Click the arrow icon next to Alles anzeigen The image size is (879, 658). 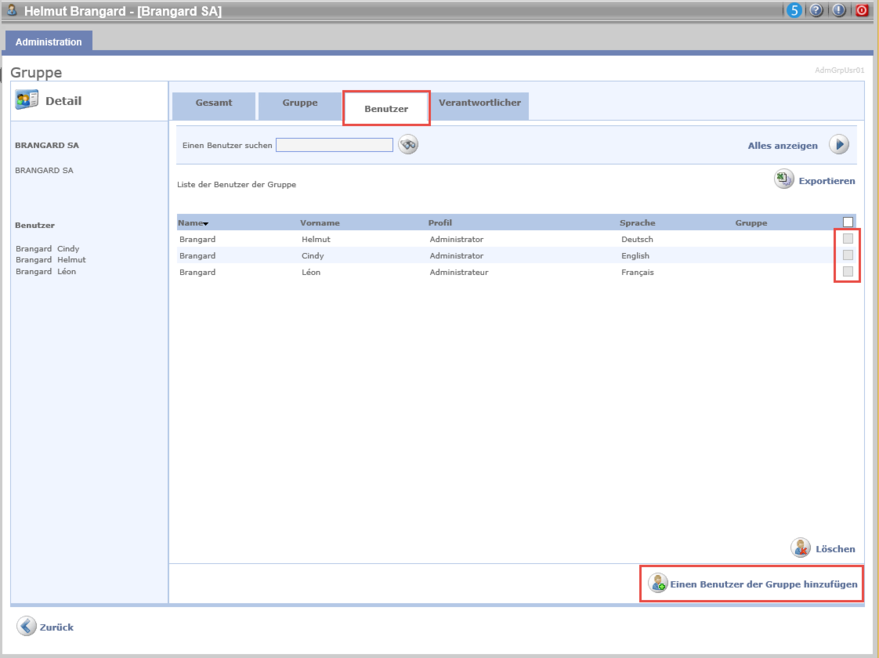tap(839, 145)
